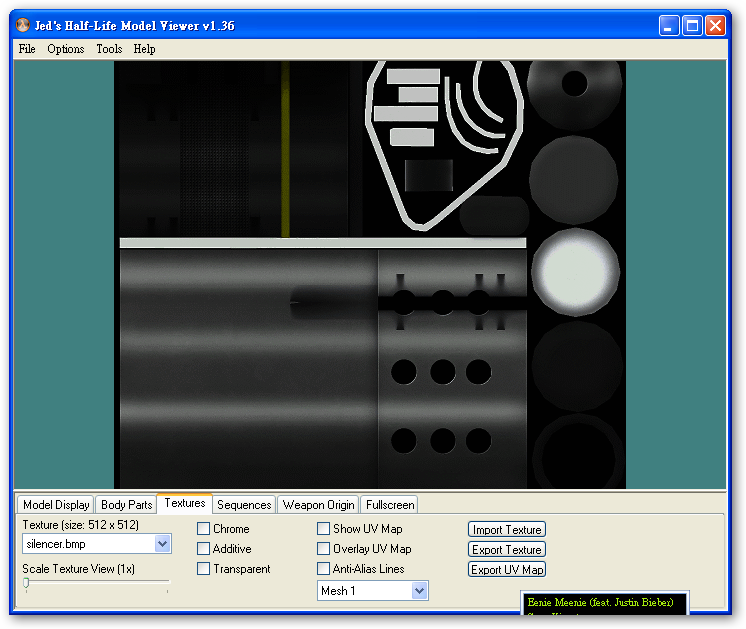Click the Export UV Map button
Image resolution: width=746 pixels, height=629 pixels.
(x=507, y=570)
